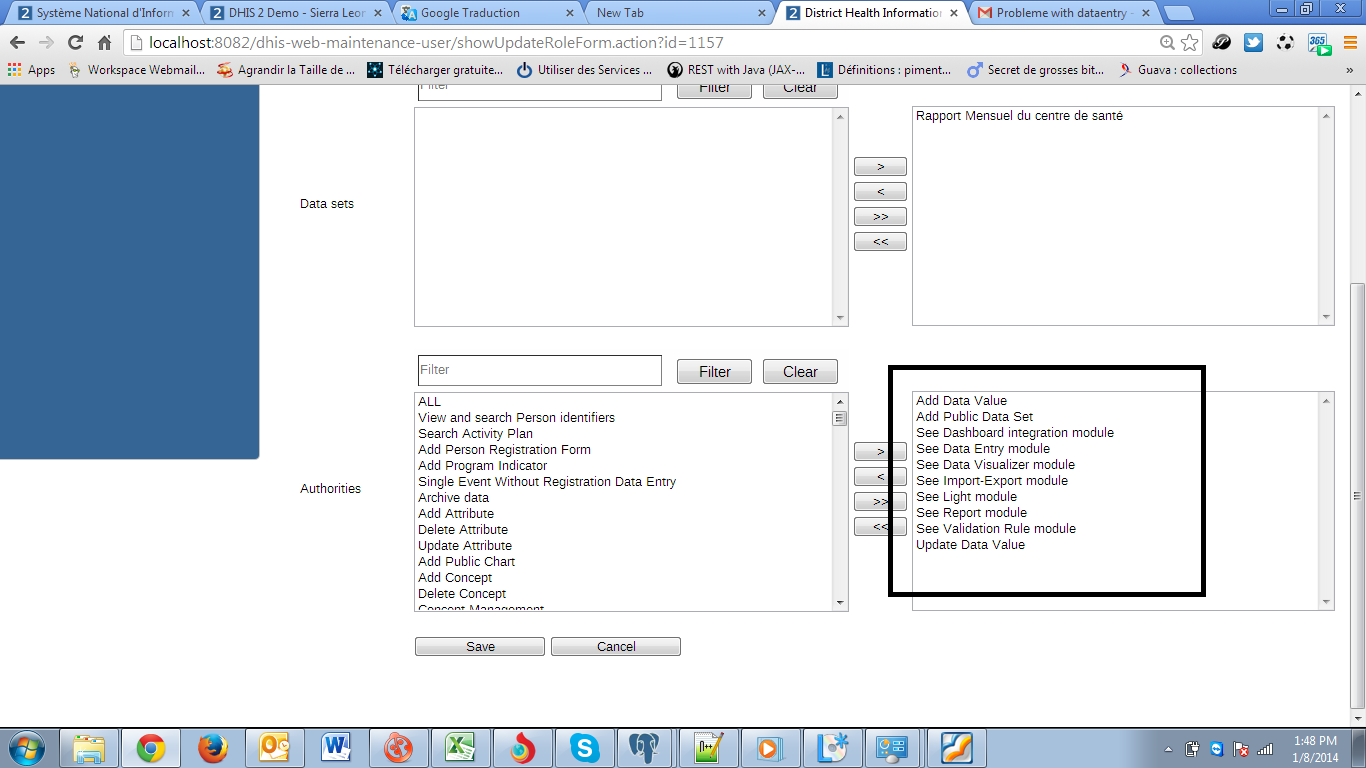Show hidden system tray icons
The width and height of the screenshot is (1366, 768).
click(x=1168, y=748)
